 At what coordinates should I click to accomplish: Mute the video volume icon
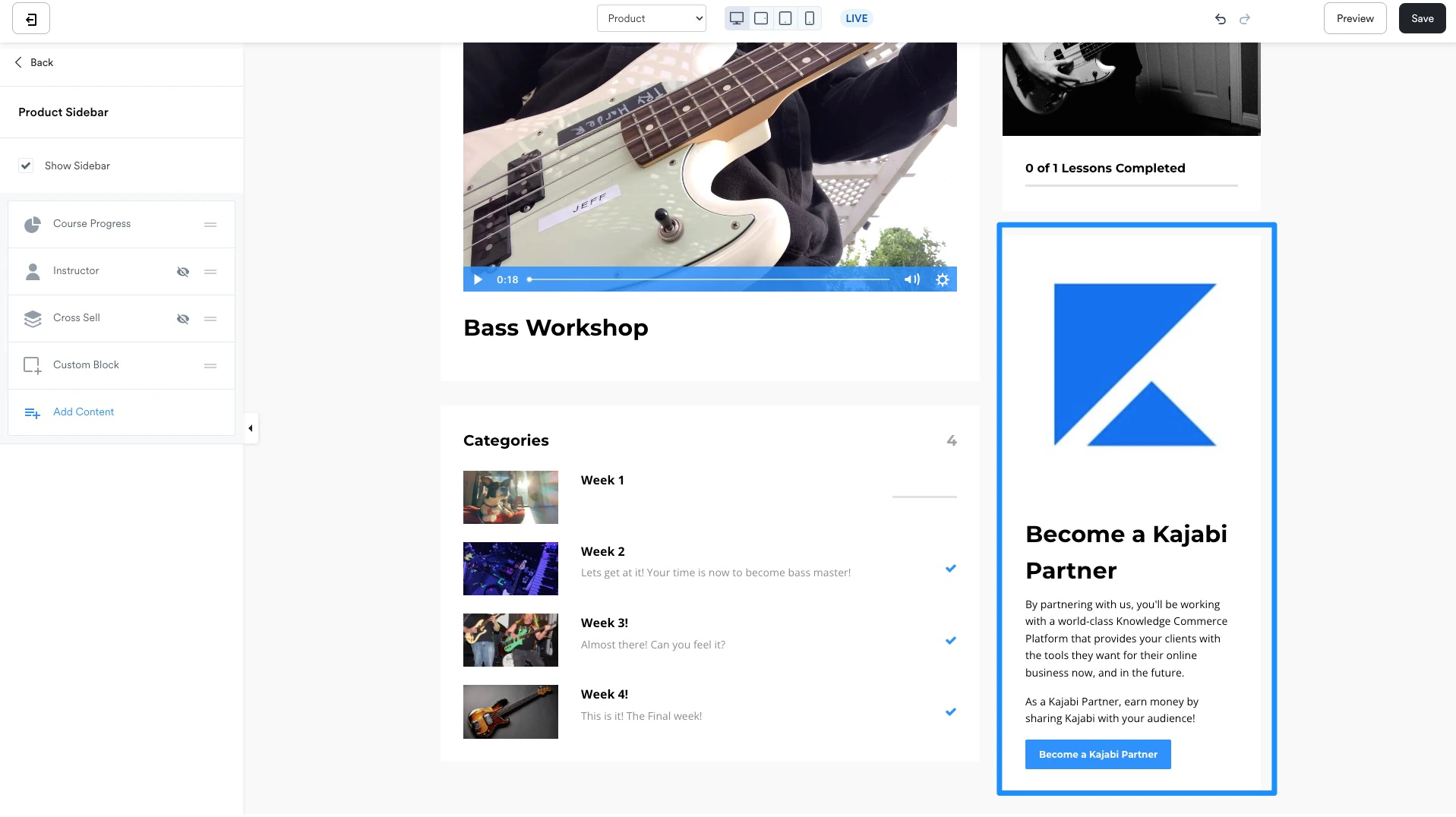click(x=911, y=279)
